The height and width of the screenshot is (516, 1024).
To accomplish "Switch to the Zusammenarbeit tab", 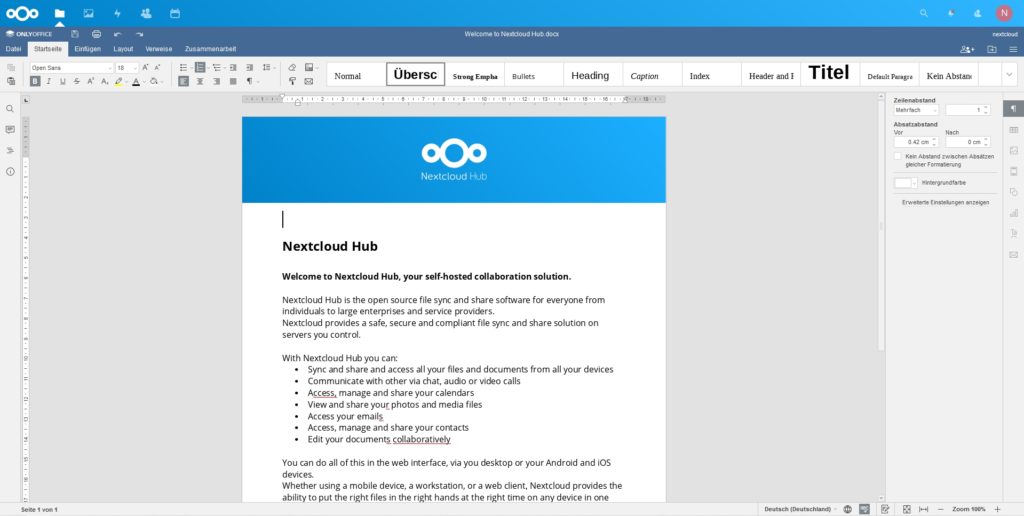I will pos(210,49).
